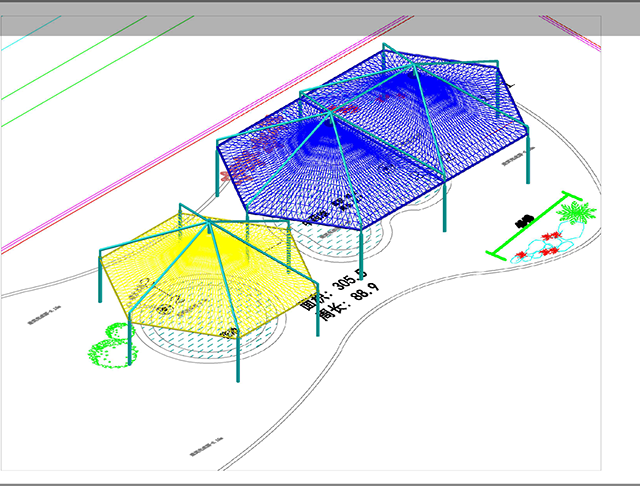Select the thick green dimension line
The height and width of the screenshot is (486, 640).
point(533,225)
